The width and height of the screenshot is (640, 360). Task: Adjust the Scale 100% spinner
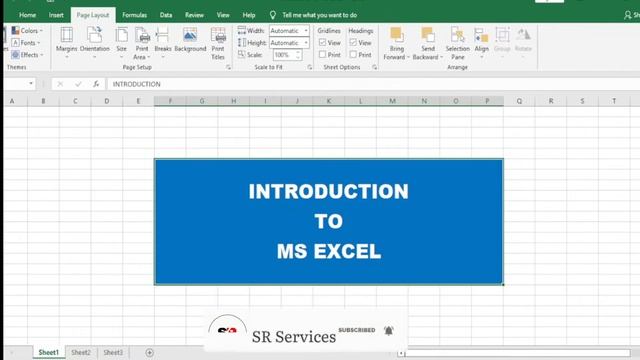click(298, 55)
